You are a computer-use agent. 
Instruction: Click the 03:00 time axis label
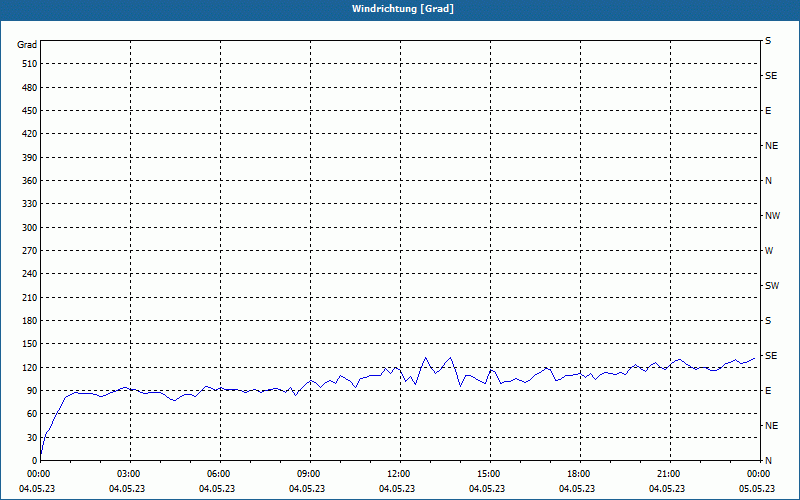(x=131, y=474)
